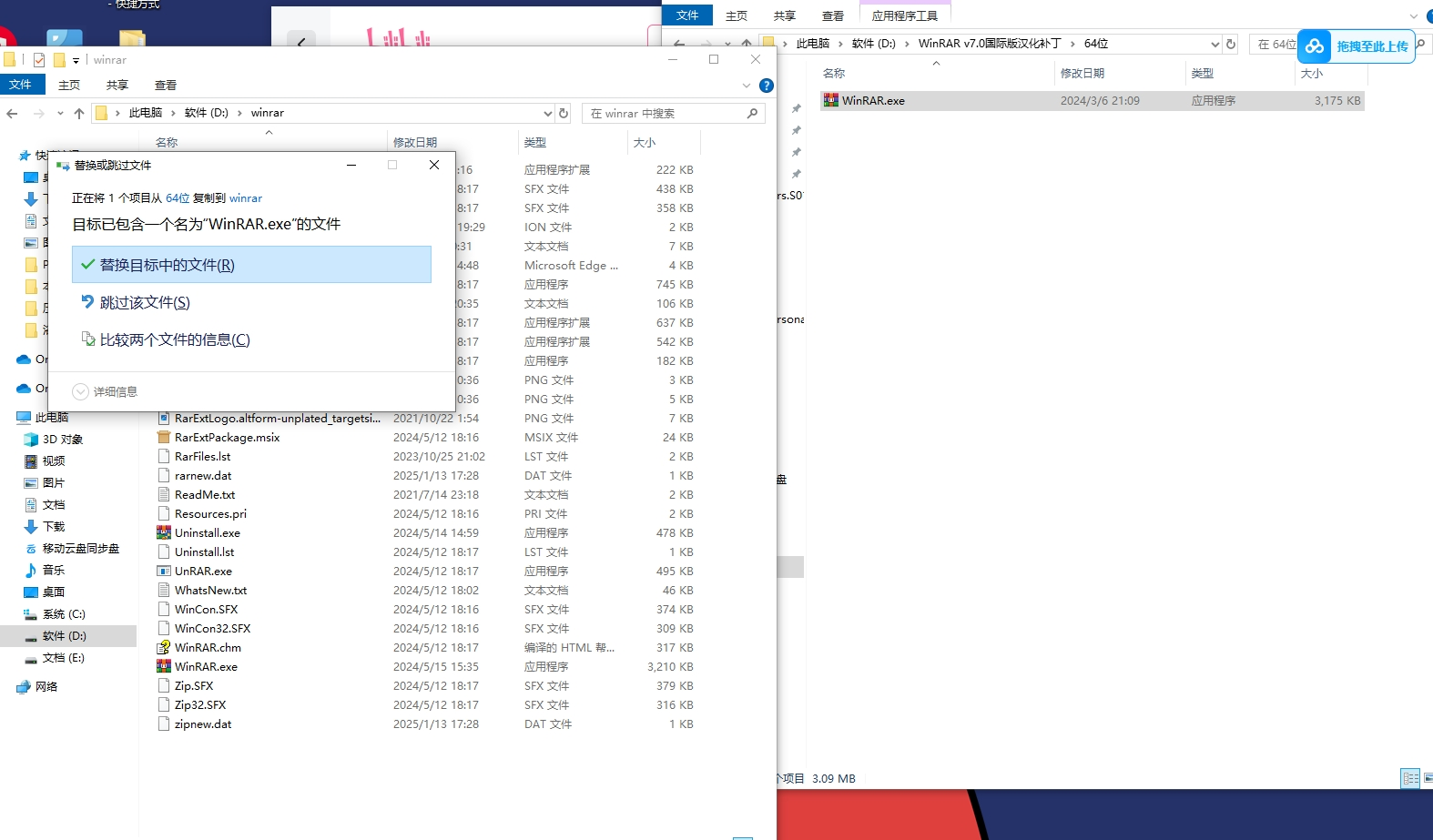Click the search magnifier icon in winrar window
1433x840 pixels.
(x=752, y=113)
